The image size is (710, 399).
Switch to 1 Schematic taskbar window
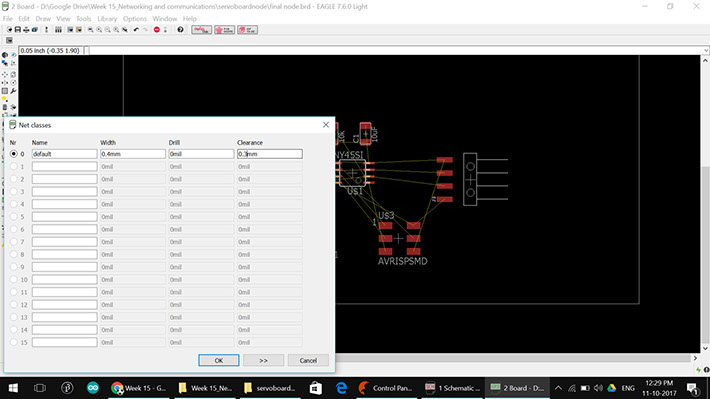pyautogui.click(x=452, y=388)
